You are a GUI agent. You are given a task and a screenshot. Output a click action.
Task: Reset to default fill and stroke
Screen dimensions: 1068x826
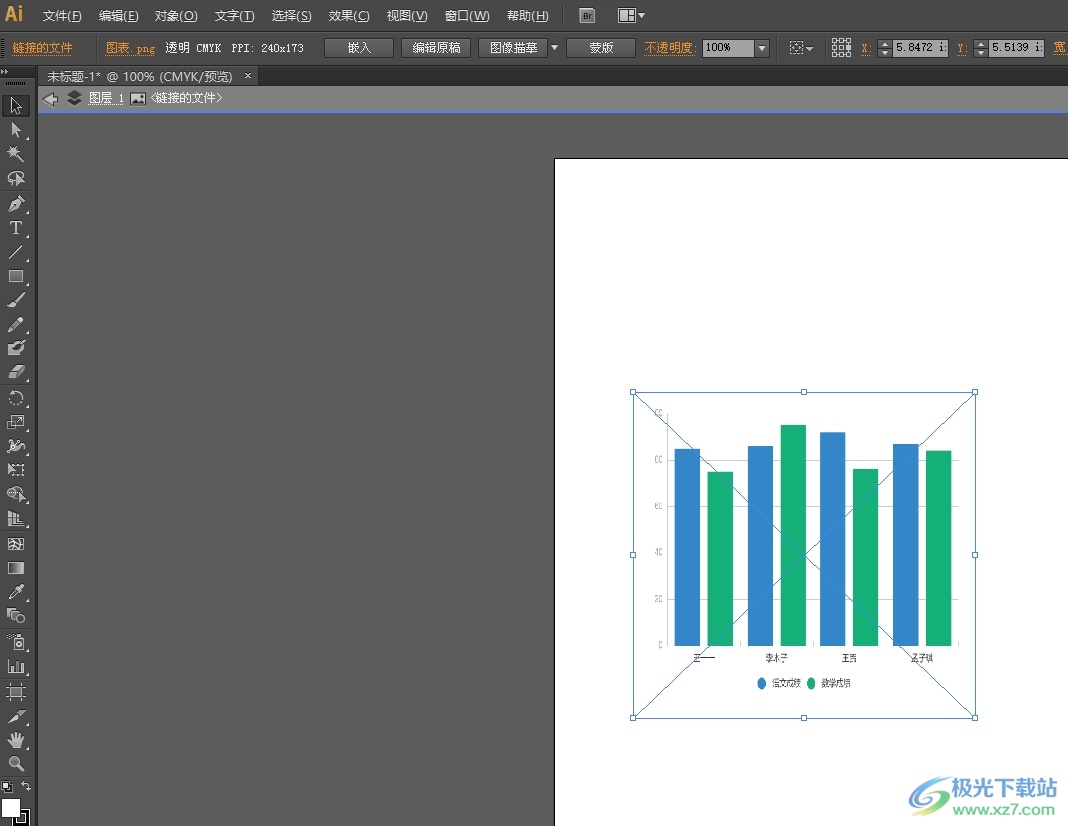point(6,787)
